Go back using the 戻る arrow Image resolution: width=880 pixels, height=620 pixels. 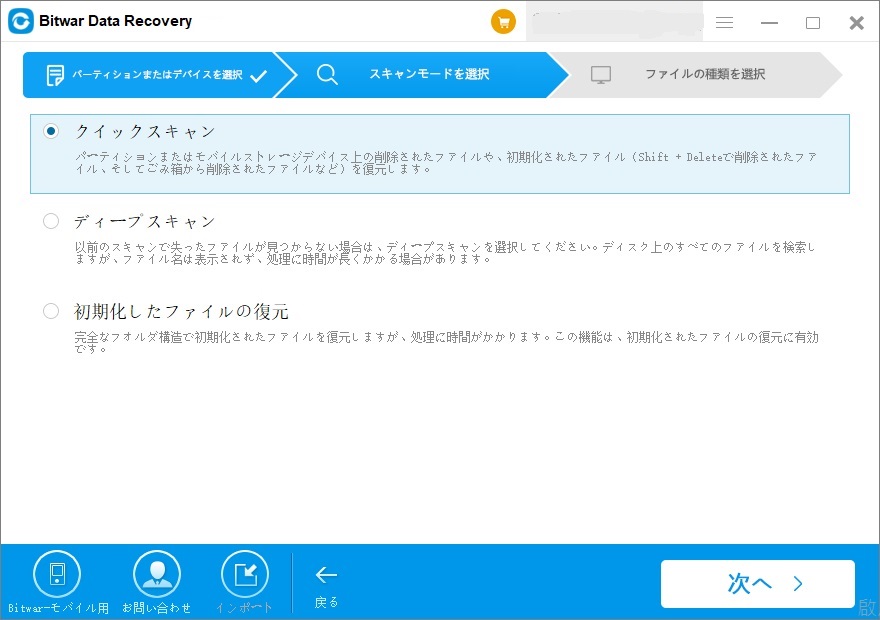click(x=326, y=575)
